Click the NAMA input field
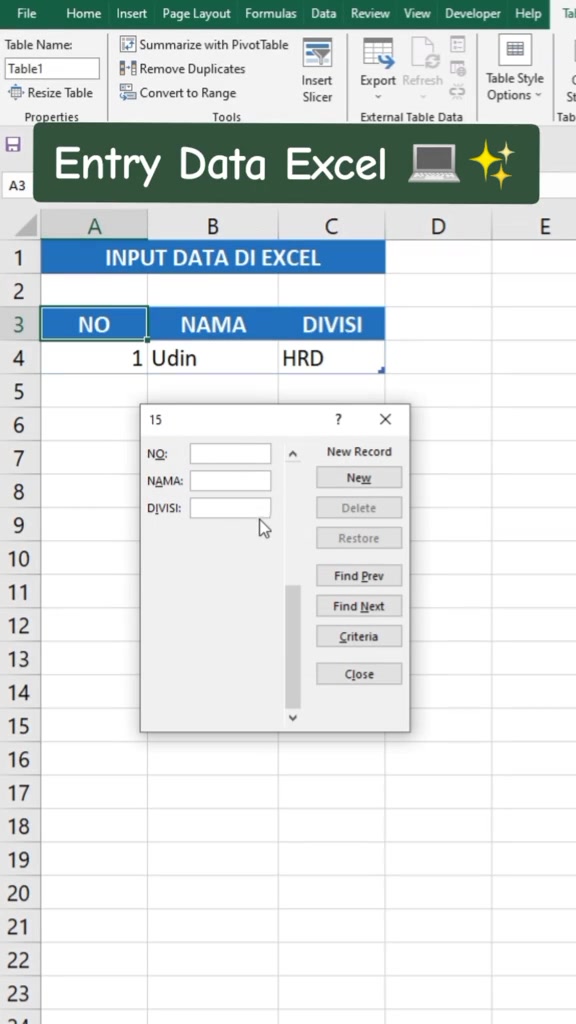This screenshot has width=576, height=1024. pyautogui.click(x=231, y=481)
